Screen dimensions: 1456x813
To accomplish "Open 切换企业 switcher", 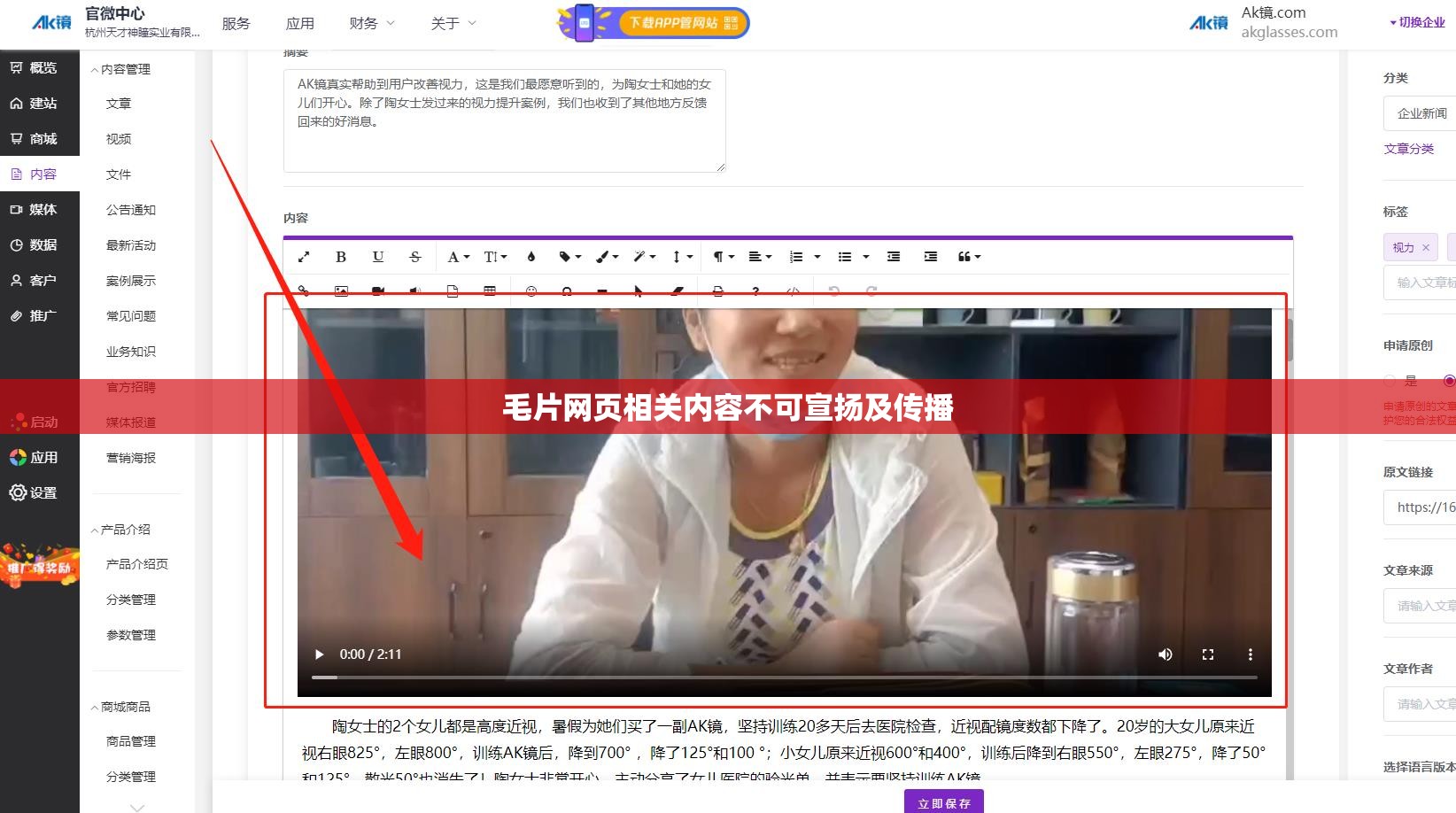I will (x=1417, y=22).
